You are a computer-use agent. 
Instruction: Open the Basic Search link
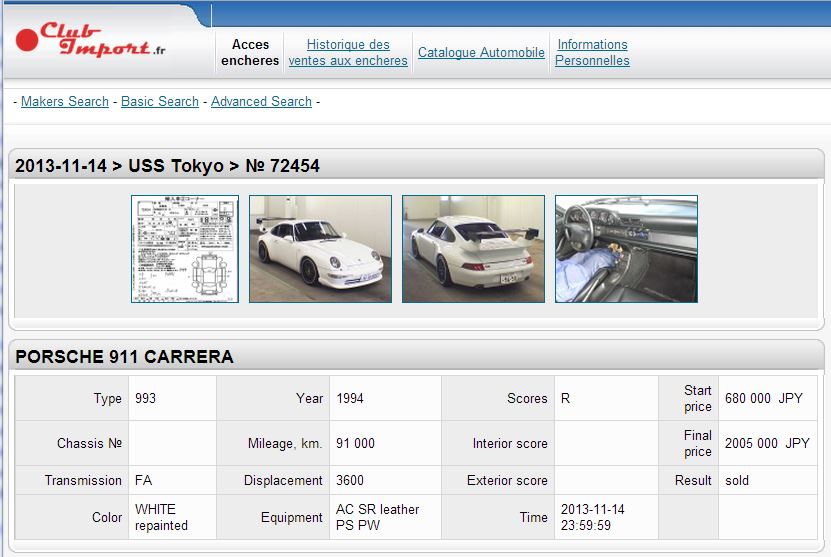click(160, 101)
